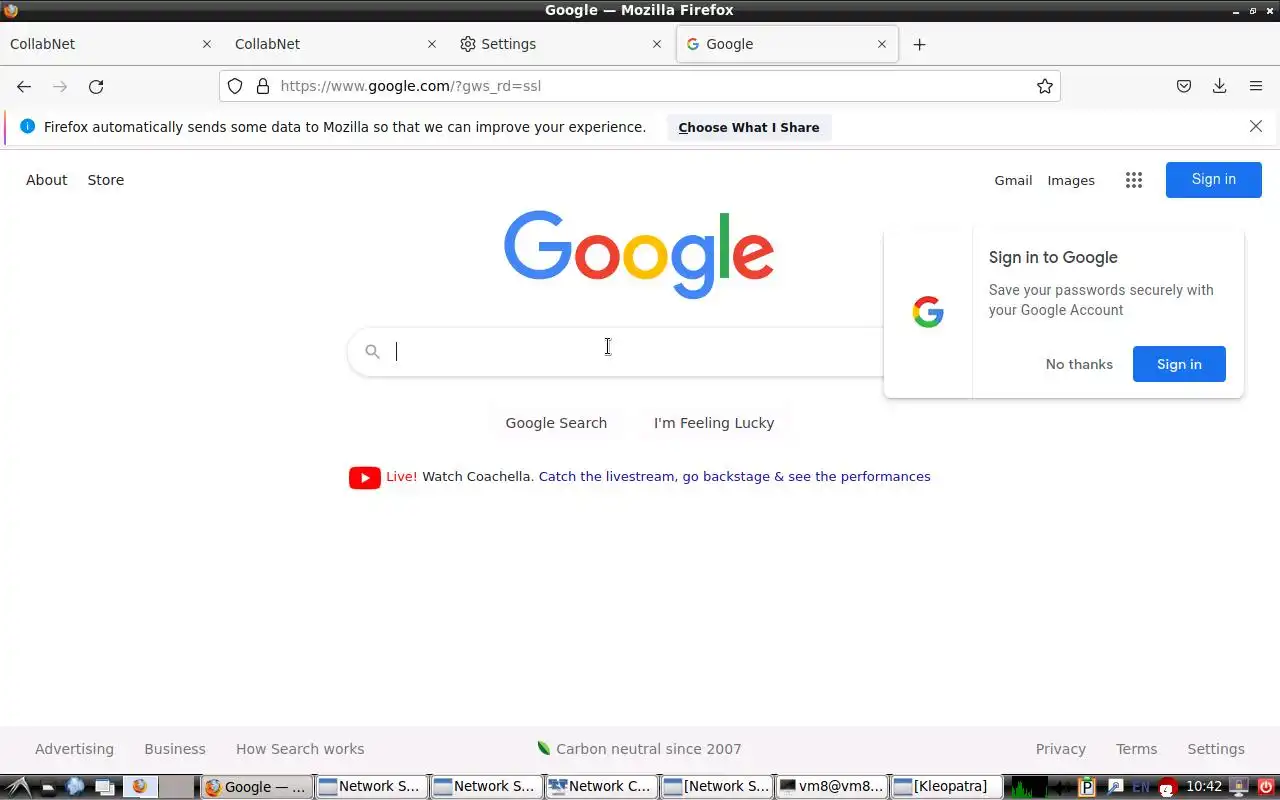Decline with the No thanks button
Screen dimensions: 1280x800
click(x=1079, y=364)
